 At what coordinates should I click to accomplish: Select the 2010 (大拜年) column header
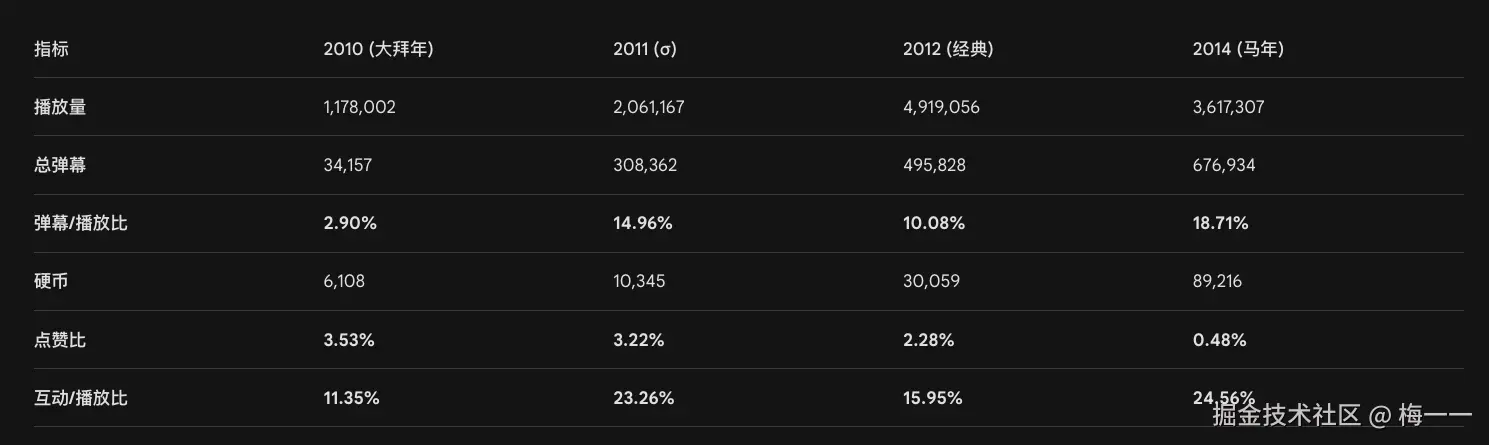point(378,49)
